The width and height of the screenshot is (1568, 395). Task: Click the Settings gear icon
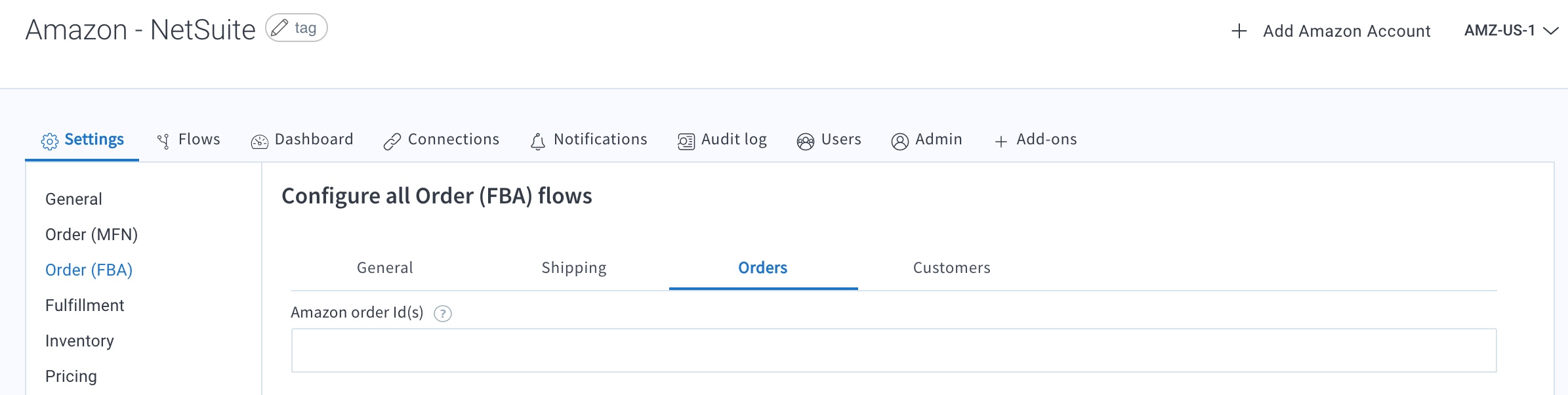(x=50, y=141)
